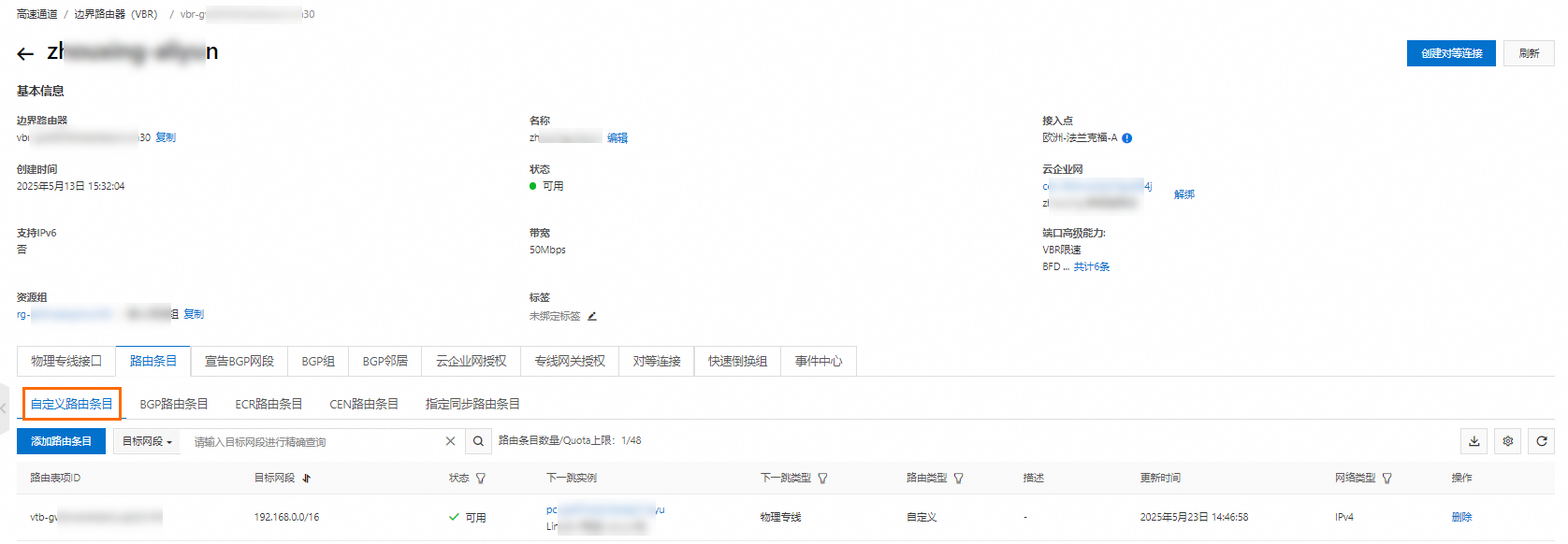Click the 路由条目数量/Quota上限: 1/48 text
1568x544 pixels.
coord(570,440)
